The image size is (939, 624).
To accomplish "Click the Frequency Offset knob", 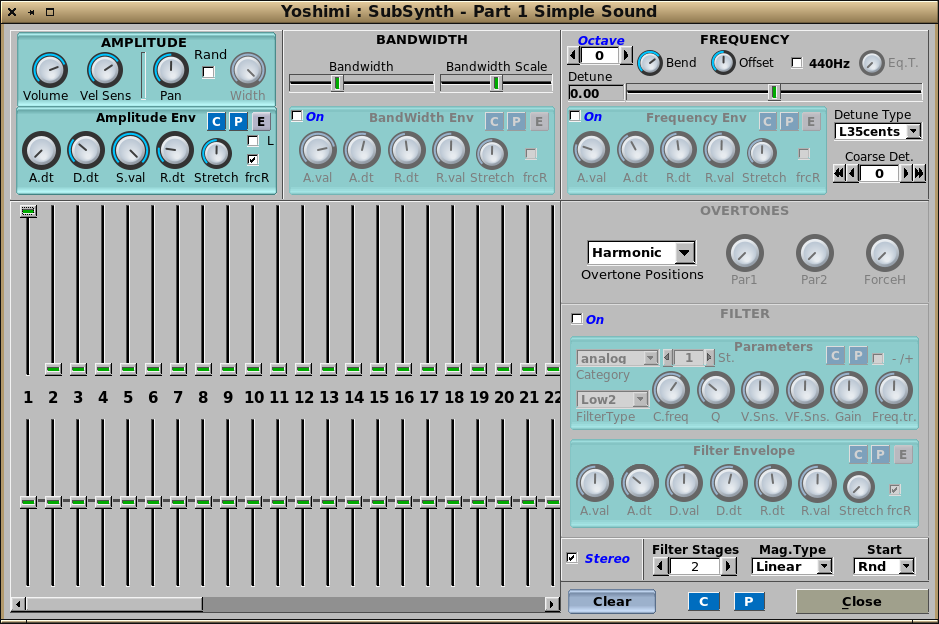I will click(723, 62).
